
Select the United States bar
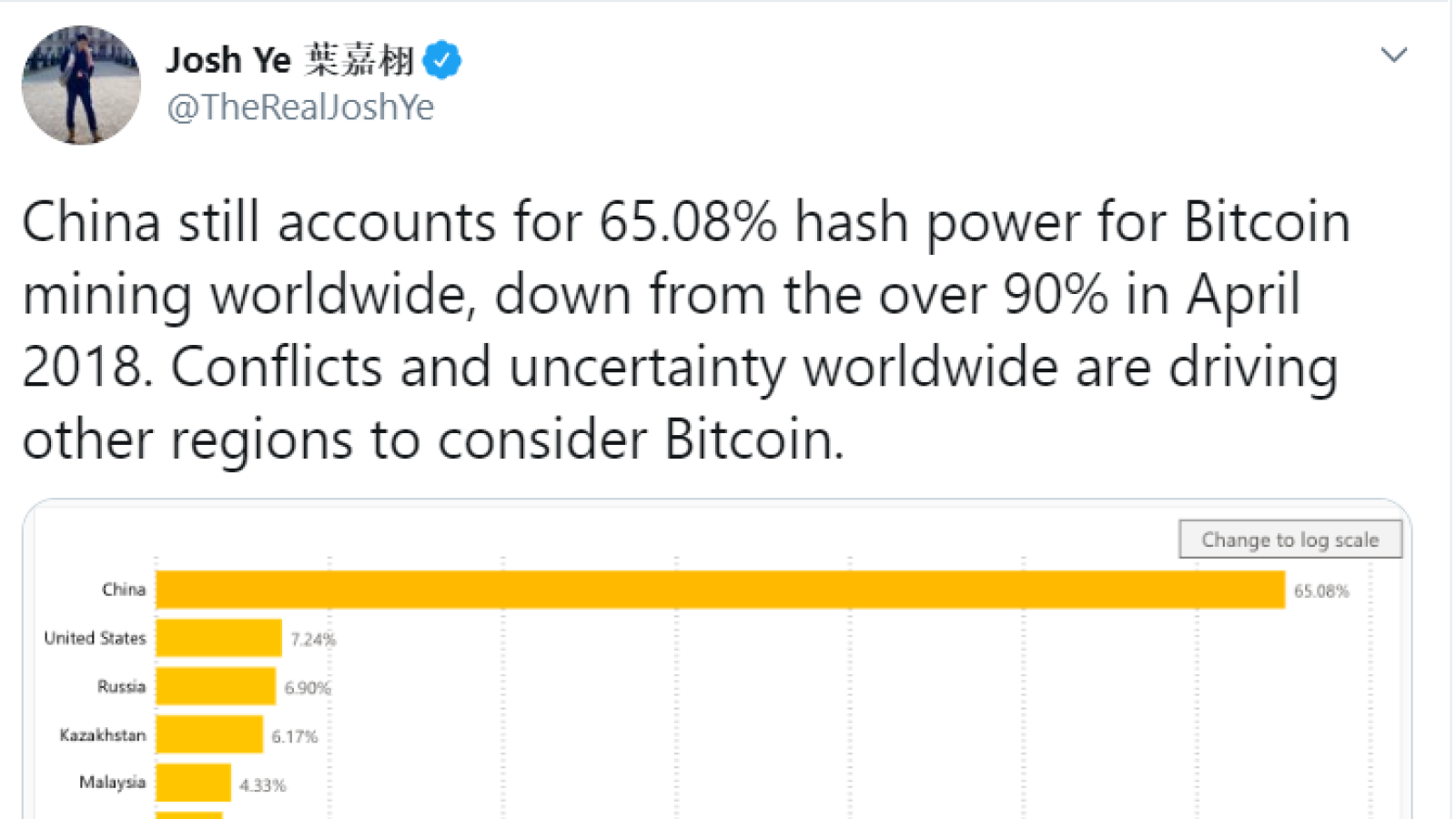coord(219,638)
